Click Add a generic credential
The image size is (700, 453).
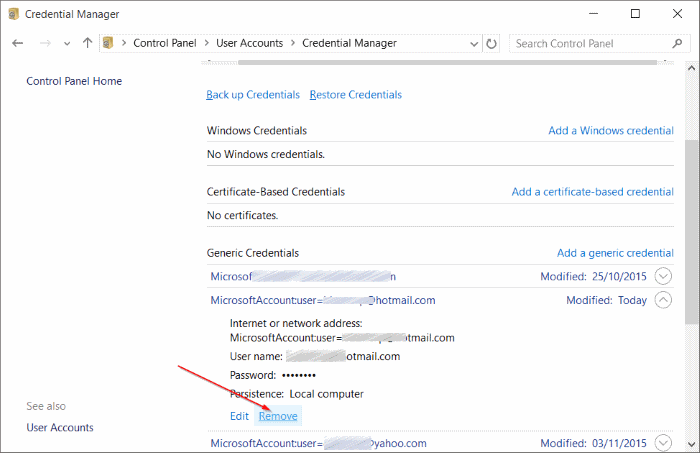pyautogui.click(x=615, y=253)
